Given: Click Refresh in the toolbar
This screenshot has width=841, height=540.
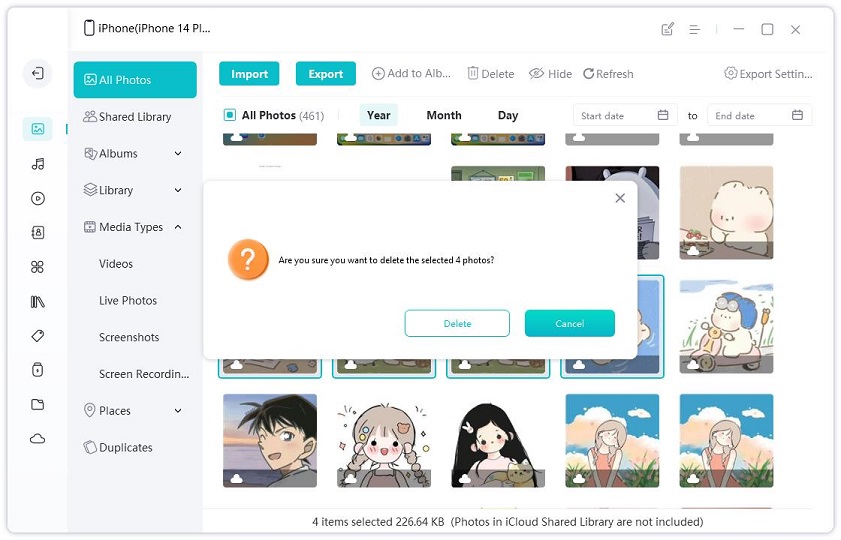Looking at the screenshot, I should click(608, 73).
